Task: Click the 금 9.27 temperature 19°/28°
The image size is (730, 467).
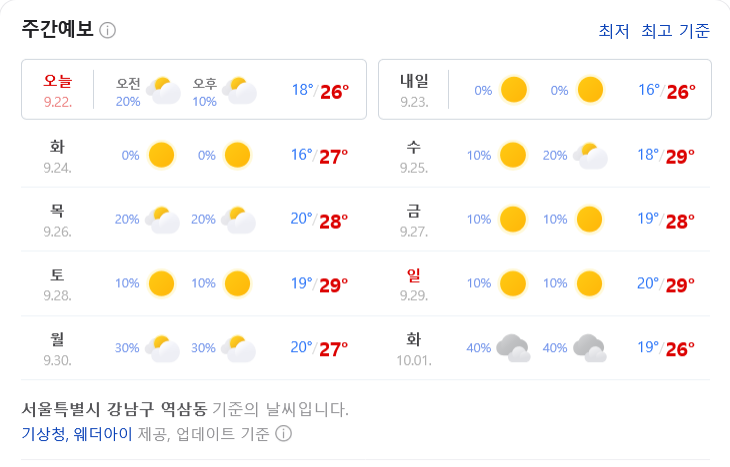Action: point(666,220)
